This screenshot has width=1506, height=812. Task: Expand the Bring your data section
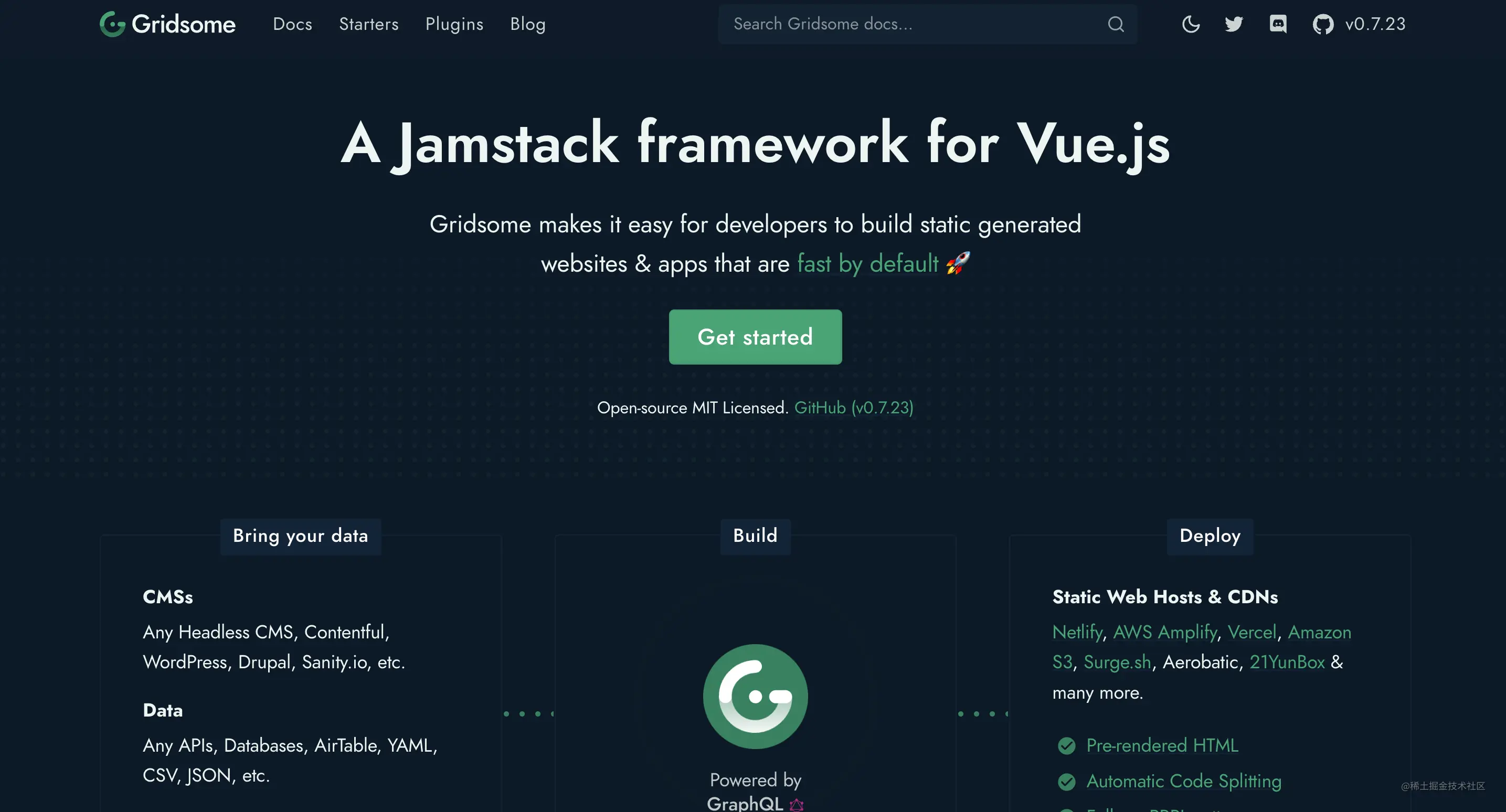[300, 535]
